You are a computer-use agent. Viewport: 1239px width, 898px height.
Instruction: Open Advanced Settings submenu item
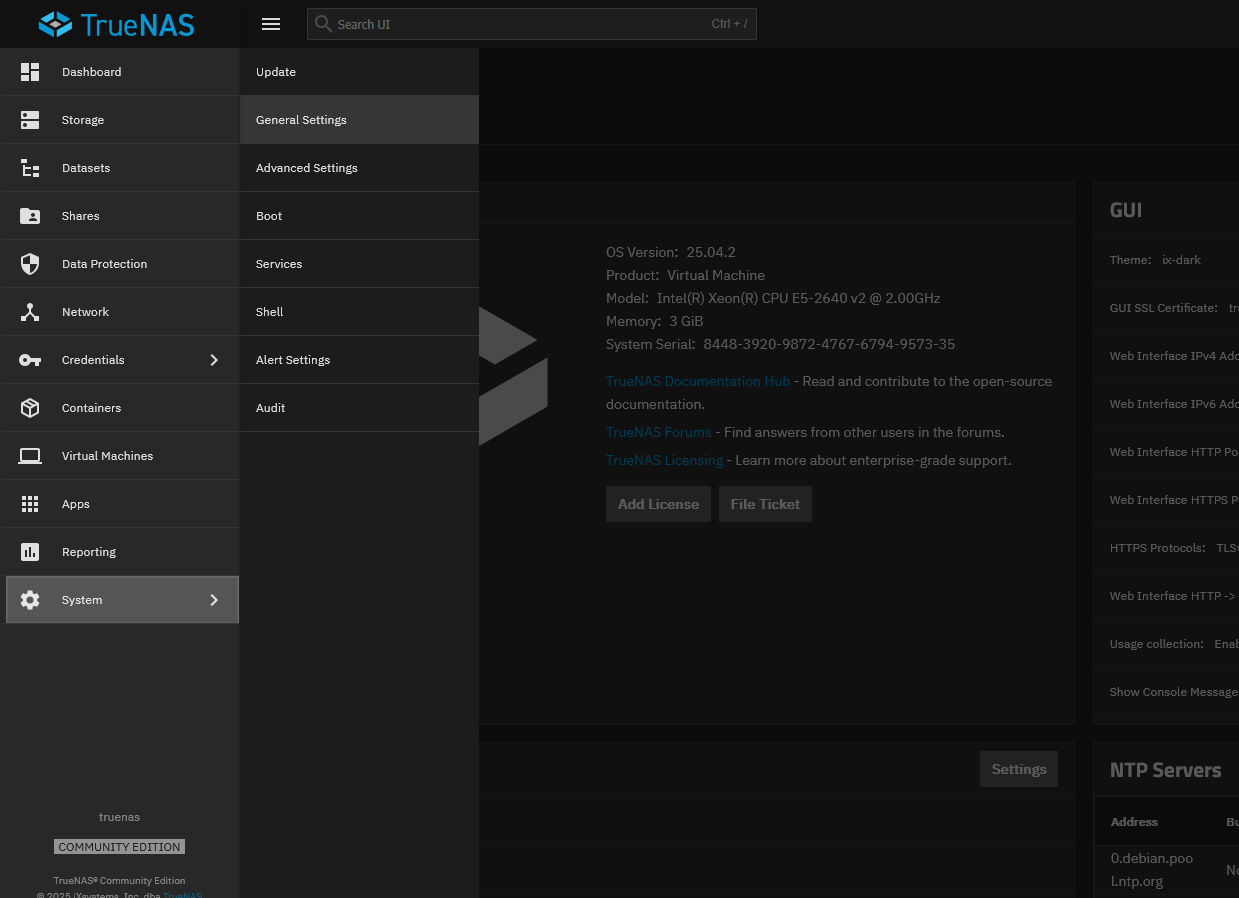click(359, 168)
